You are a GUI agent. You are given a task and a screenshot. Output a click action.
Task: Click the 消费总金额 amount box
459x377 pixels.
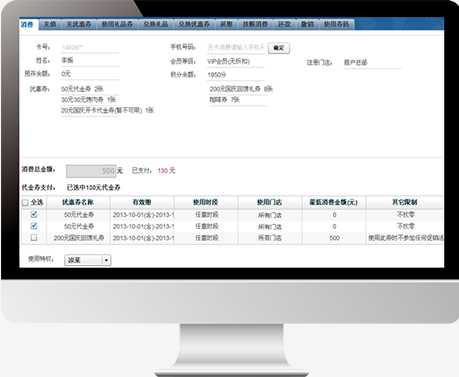pyautogui.click(x=91, y=171)
